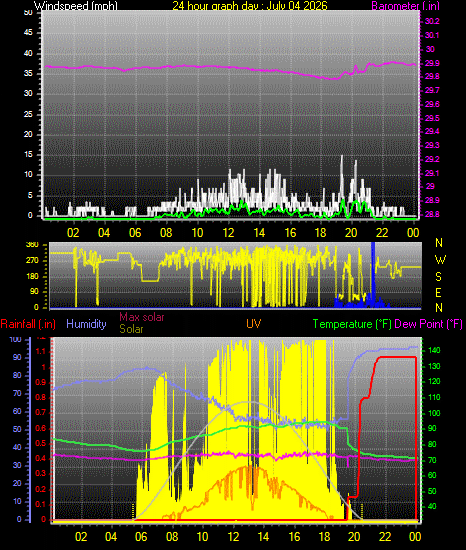Click the 29.4 barometer axis value
466x550 pixels.
(x=432, y=132)
